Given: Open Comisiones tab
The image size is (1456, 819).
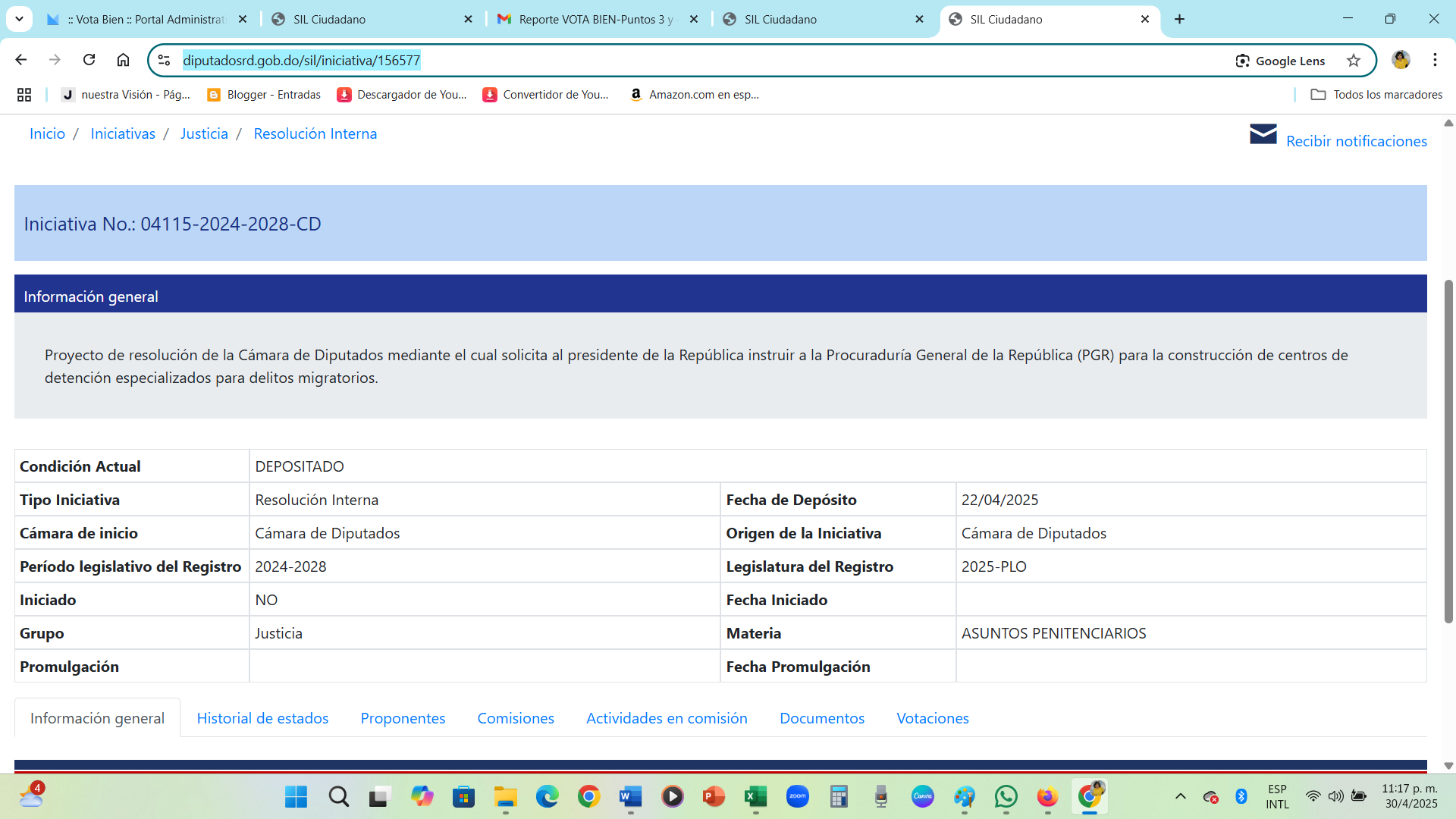Looking at the screenshot, I should pyautogui.click(x=516, y=718).
